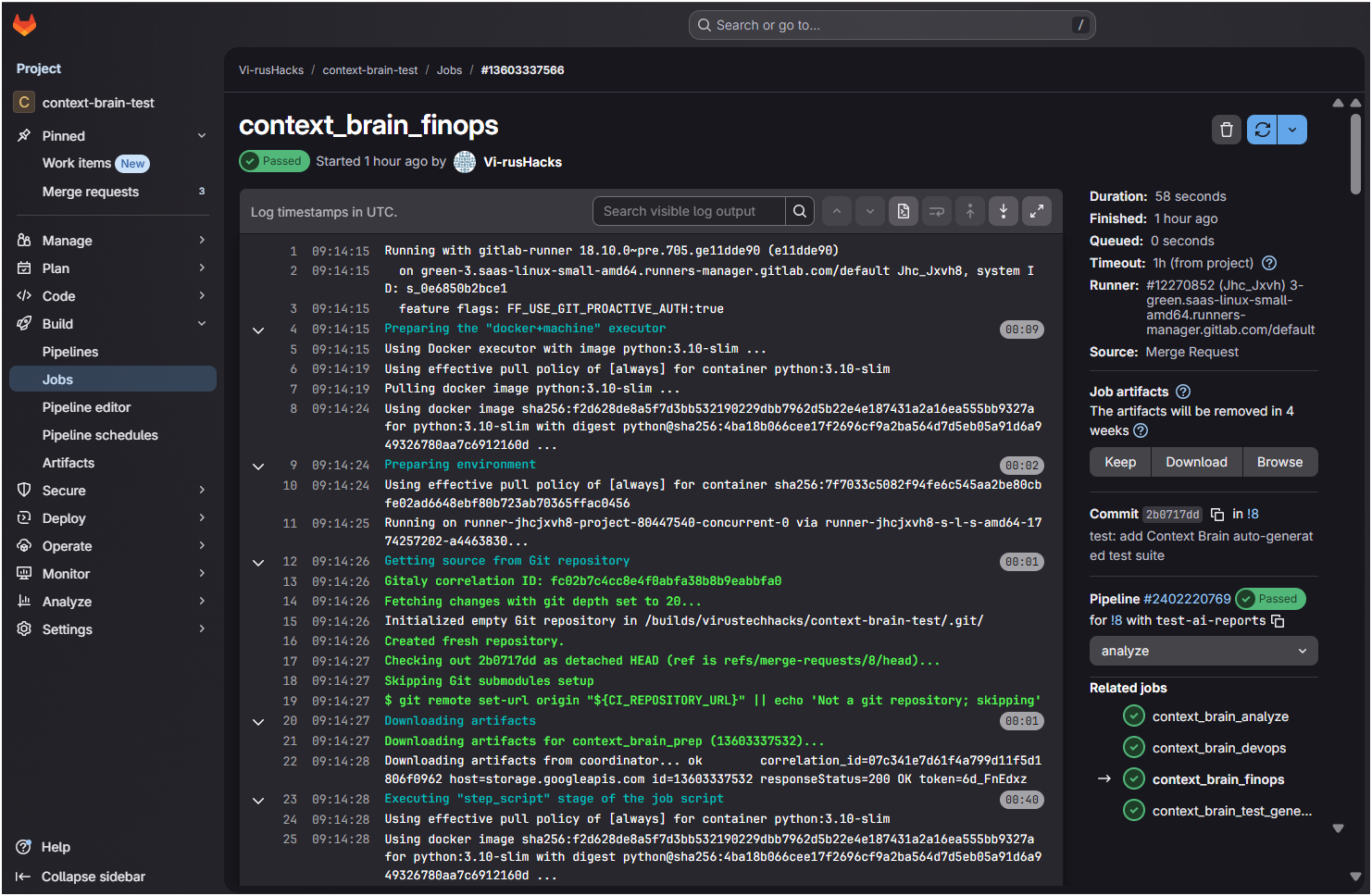
Task: Jump to the bottom of the log
Action: 1004,211
